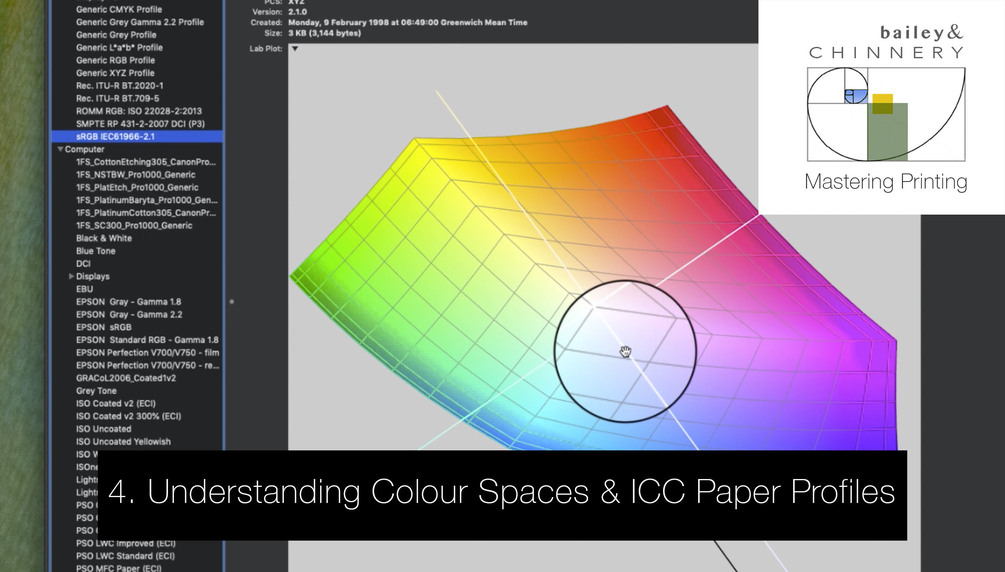Screen dimensions: 1005x572
Task: Select EPSON Gray - Gamma 1.8
Action: click(x=128, y=301)
